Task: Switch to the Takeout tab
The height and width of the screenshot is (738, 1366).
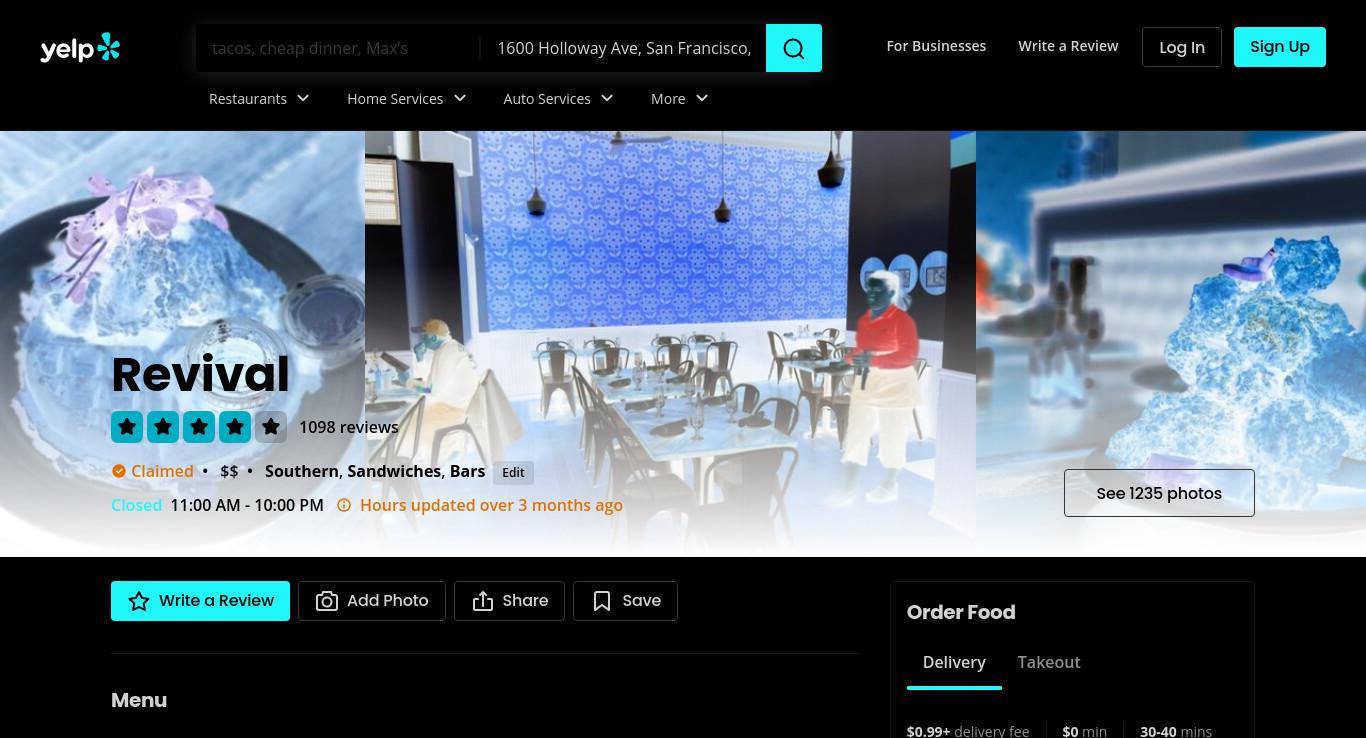Action: click(1049, 662)
